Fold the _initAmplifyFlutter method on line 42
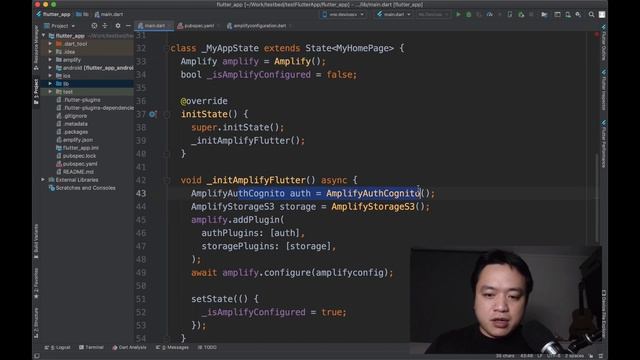Viewport: 640px width, 360px height. coord(167,180)
